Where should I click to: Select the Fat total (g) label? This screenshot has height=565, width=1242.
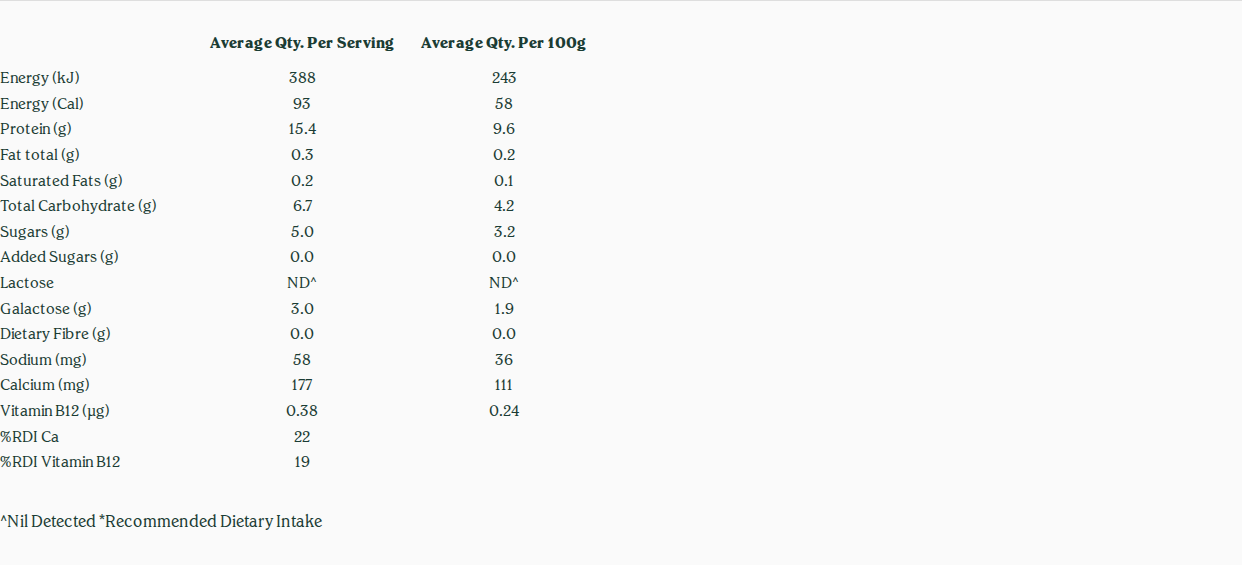point(40,155)
